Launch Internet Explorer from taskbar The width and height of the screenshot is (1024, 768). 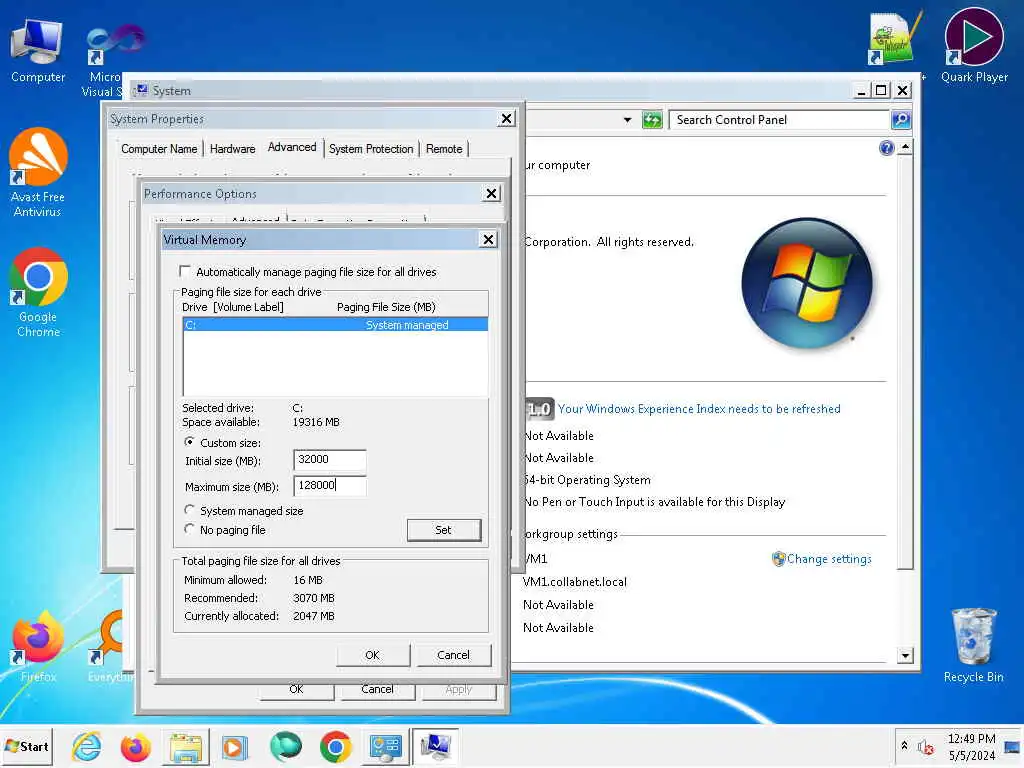tap(87, 746)
